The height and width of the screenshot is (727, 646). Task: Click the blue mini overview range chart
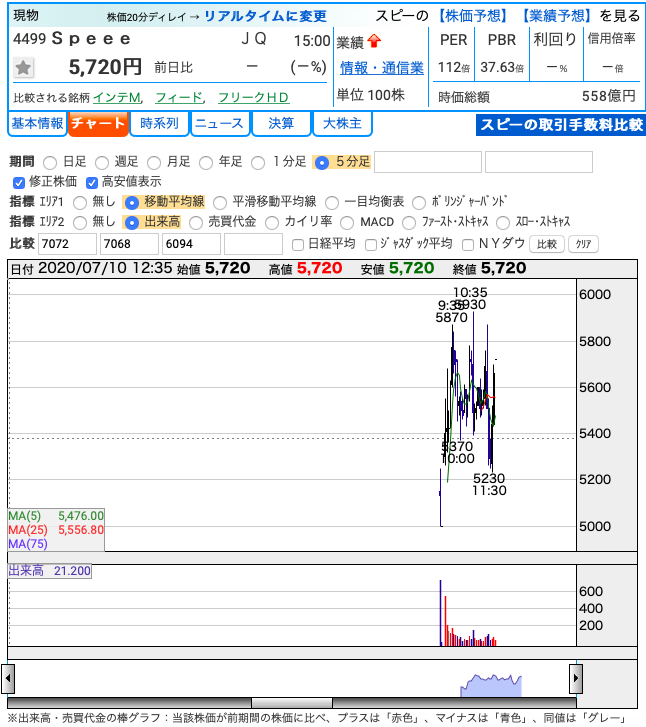pos(491,686)
